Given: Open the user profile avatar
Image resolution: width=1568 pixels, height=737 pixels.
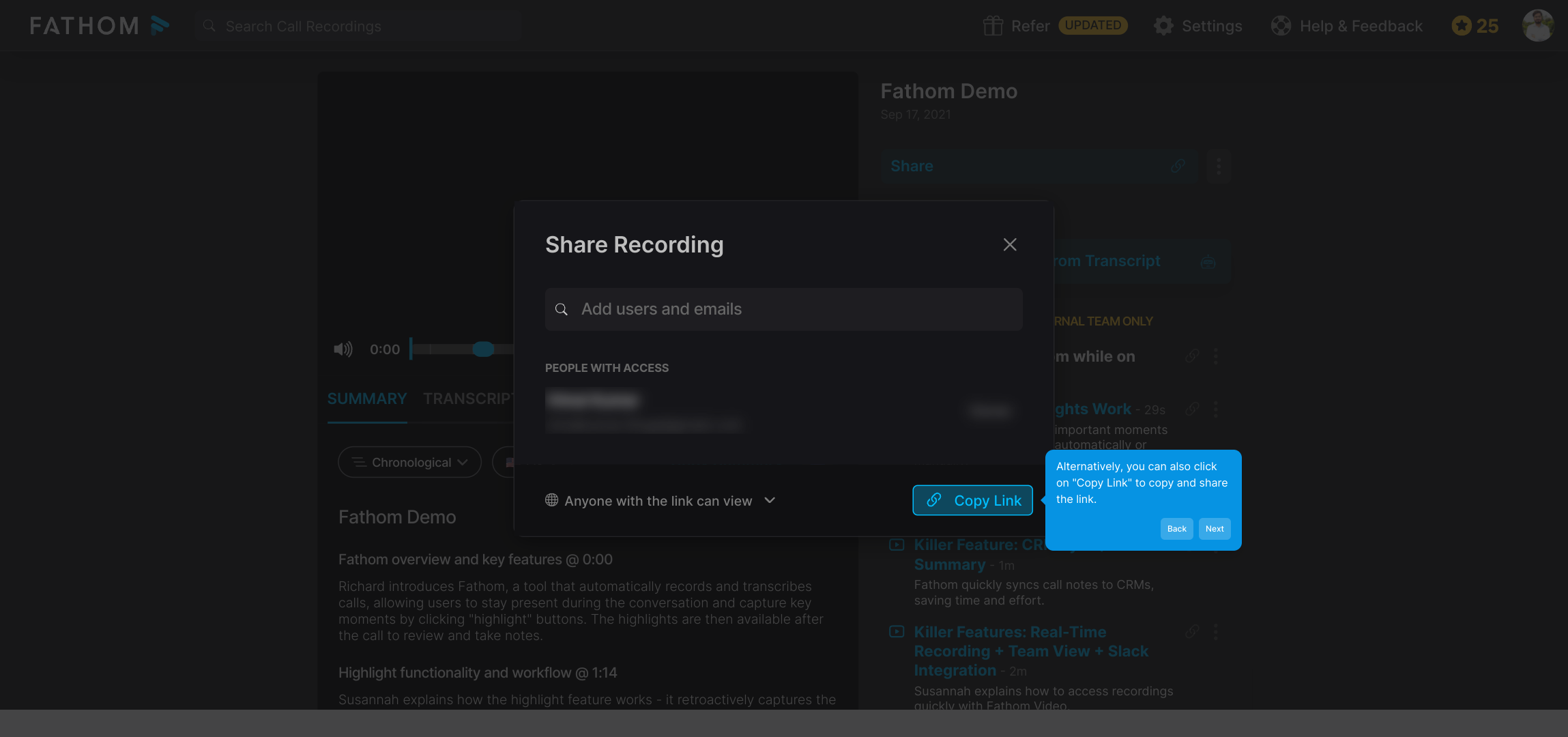Looking at the screenshot, I should click(x=1538, y=25).
